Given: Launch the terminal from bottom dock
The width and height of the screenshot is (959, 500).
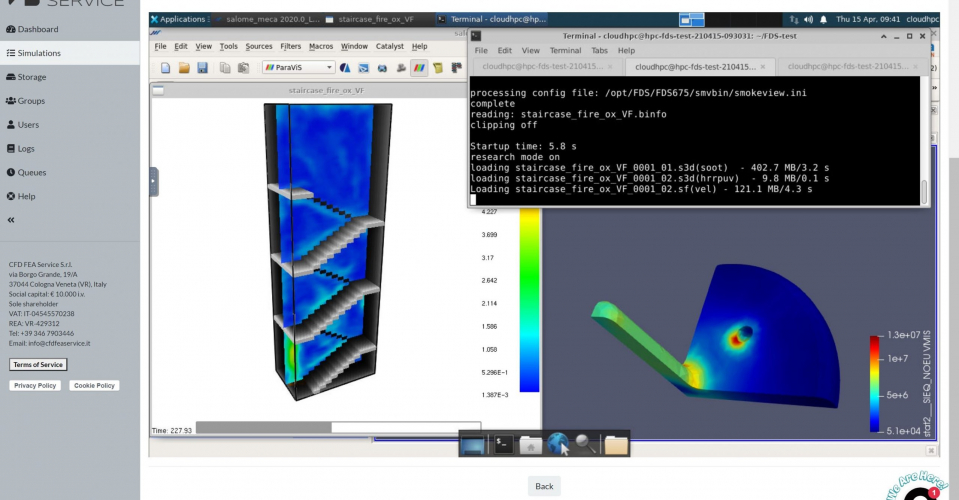Looking at the screenshot, I should tap(503, 444).
